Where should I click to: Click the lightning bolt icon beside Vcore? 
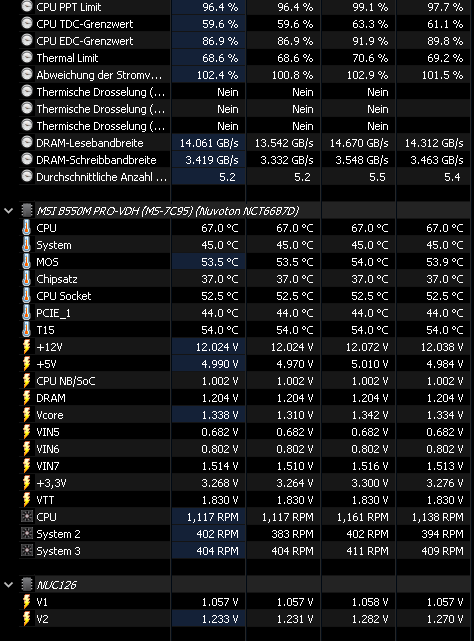click(27, 415)
